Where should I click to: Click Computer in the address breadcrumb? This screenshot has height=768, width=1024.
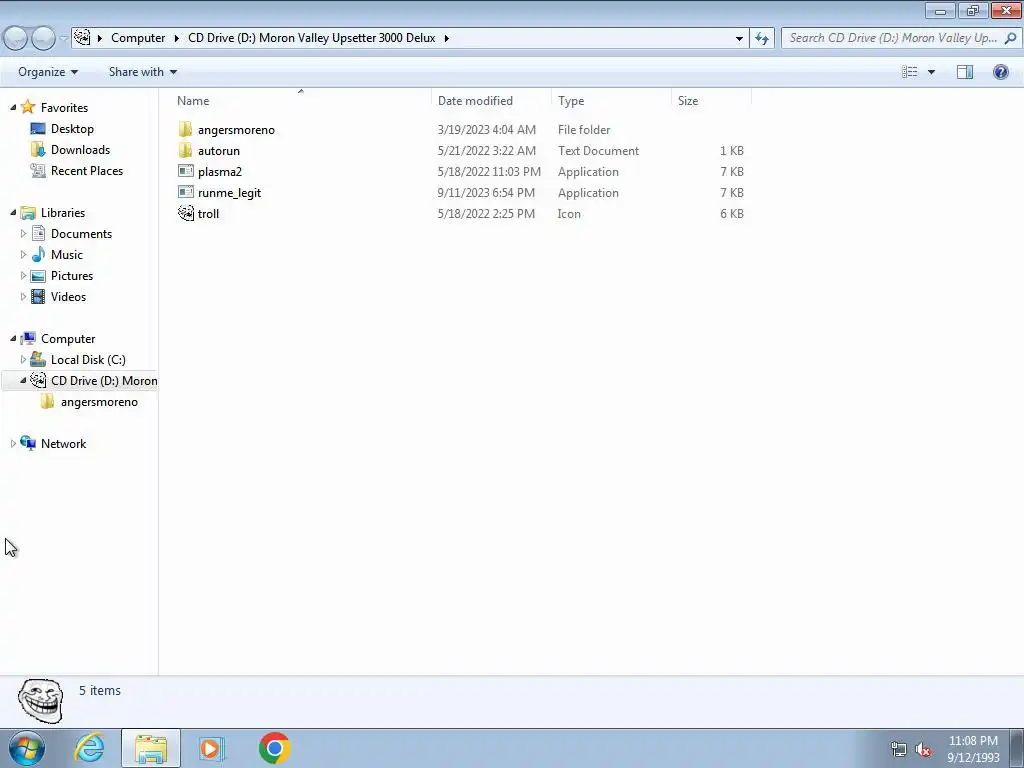point(138,38)
